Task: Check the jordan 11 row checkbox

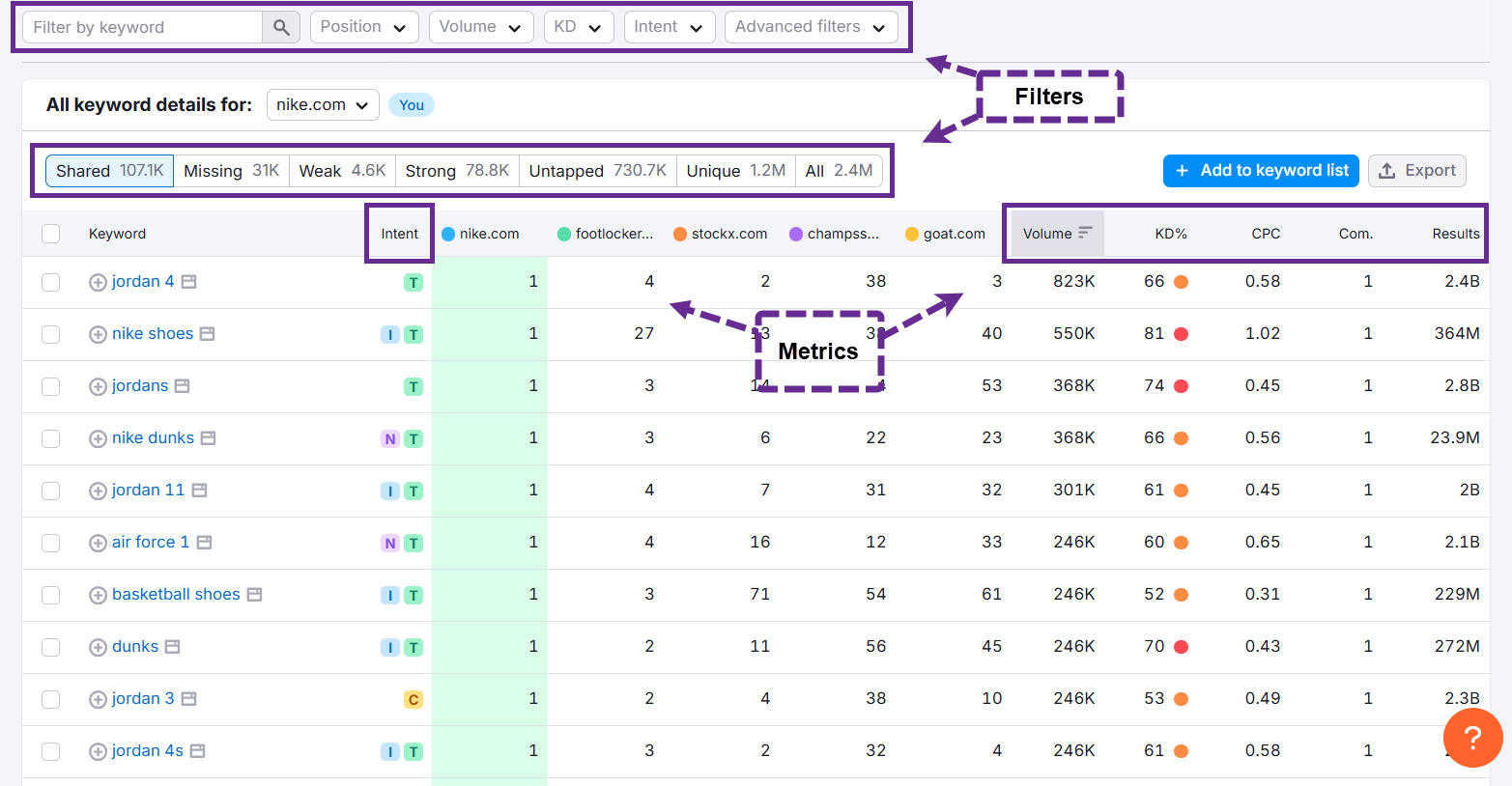Action: (51, 491)
